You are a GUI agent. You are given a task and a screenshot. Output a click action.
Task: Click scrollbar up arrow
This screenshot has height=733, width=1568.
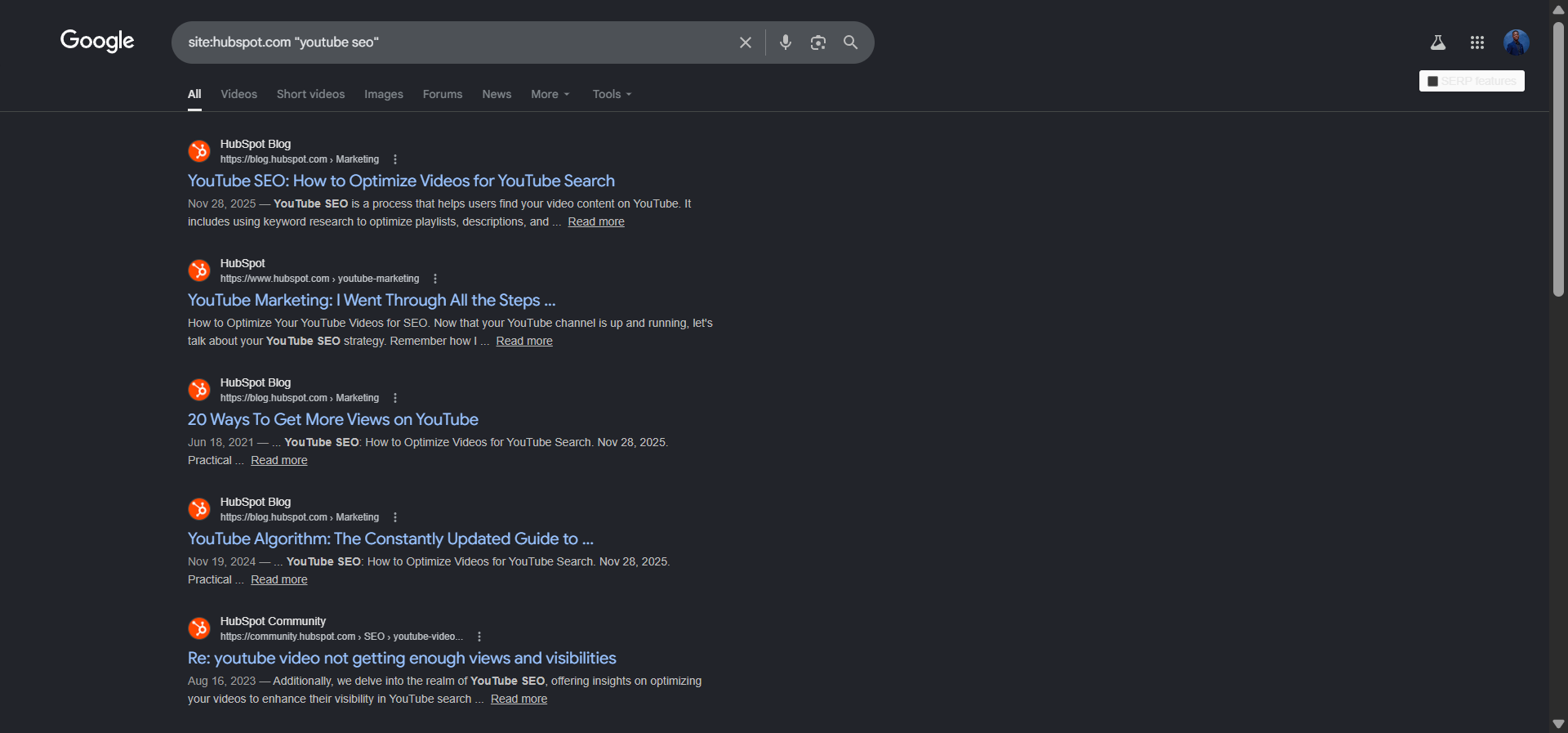point(1559,9)
